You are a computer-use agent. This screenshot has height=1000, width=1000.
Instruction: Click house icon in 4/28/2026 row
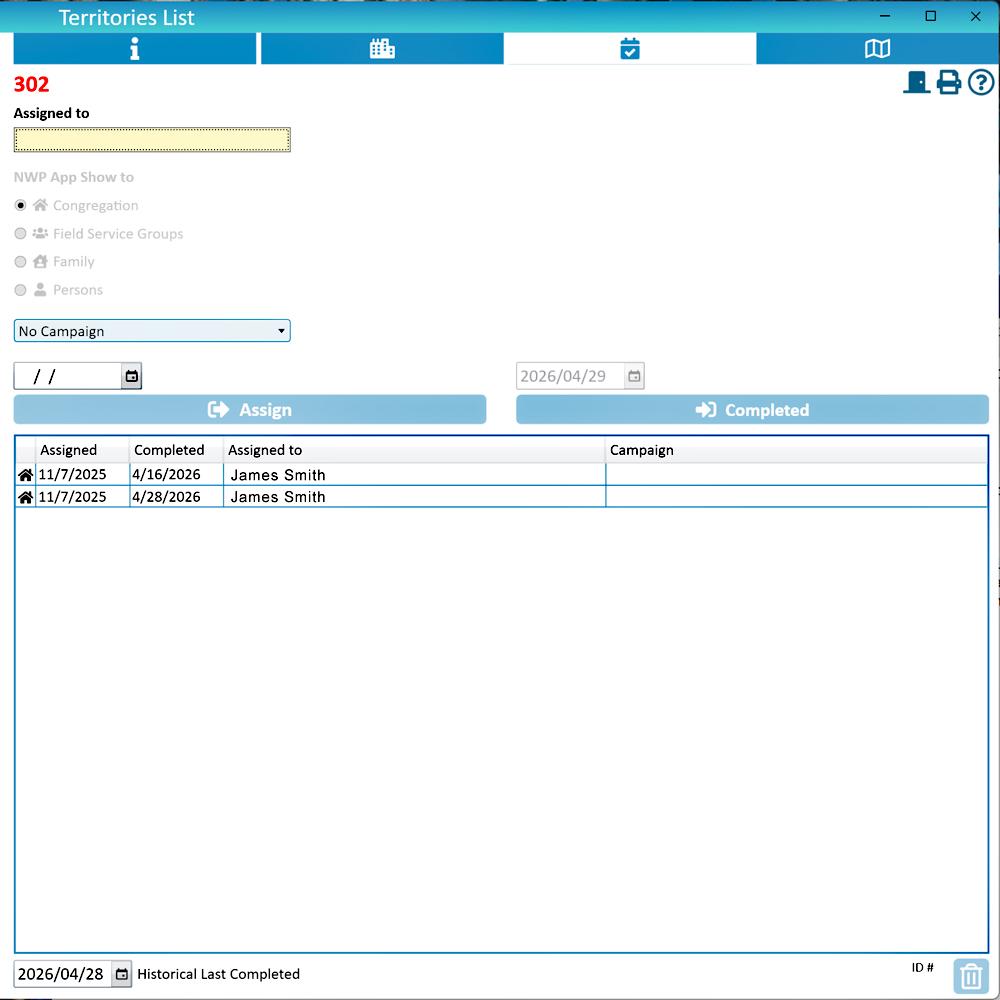pos(26,497)
